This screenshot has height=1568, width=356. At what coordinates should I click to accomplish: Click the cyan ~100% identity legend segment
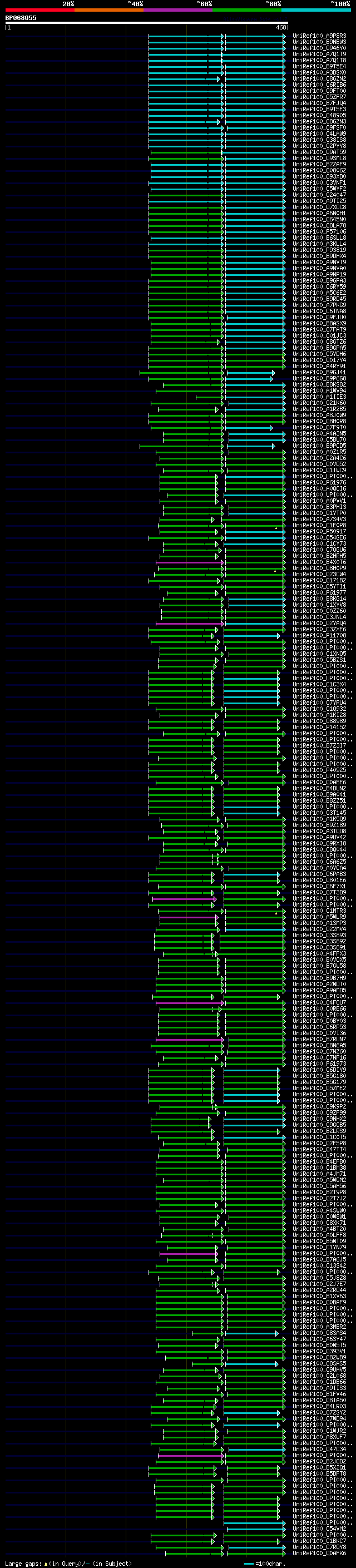[316, 10]
